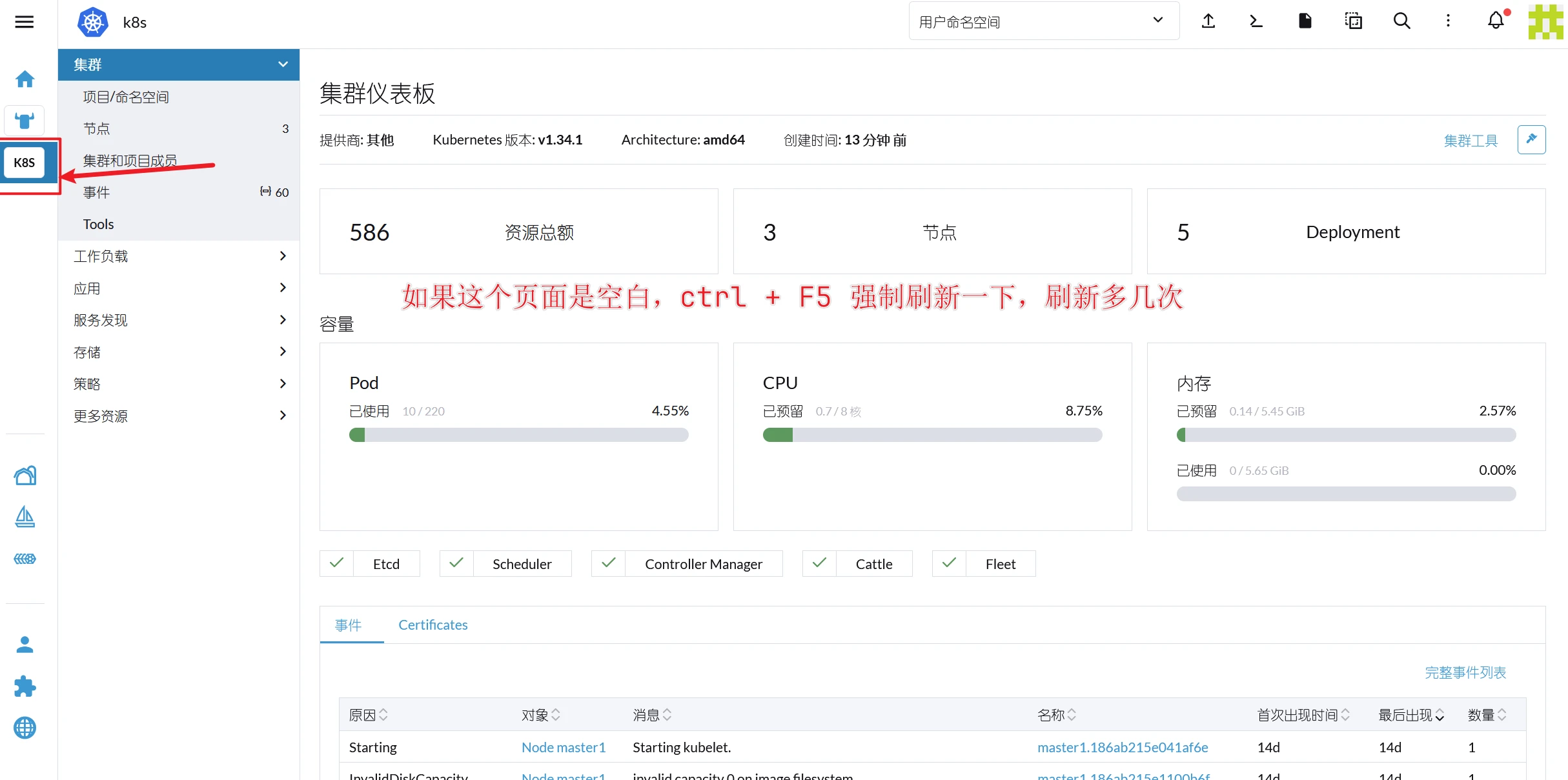Open the 用户命名空间 namespace dropdown
The image size is (1568, 780).
pos(1043,21)
